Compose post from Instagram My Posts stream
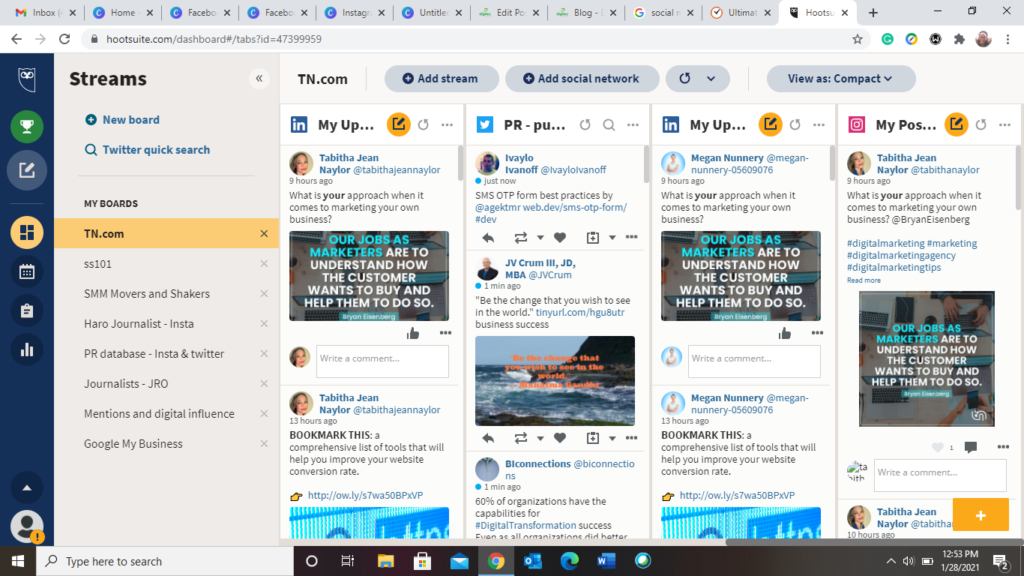The width and height of the screenshot is (1024, 576). 957,124
